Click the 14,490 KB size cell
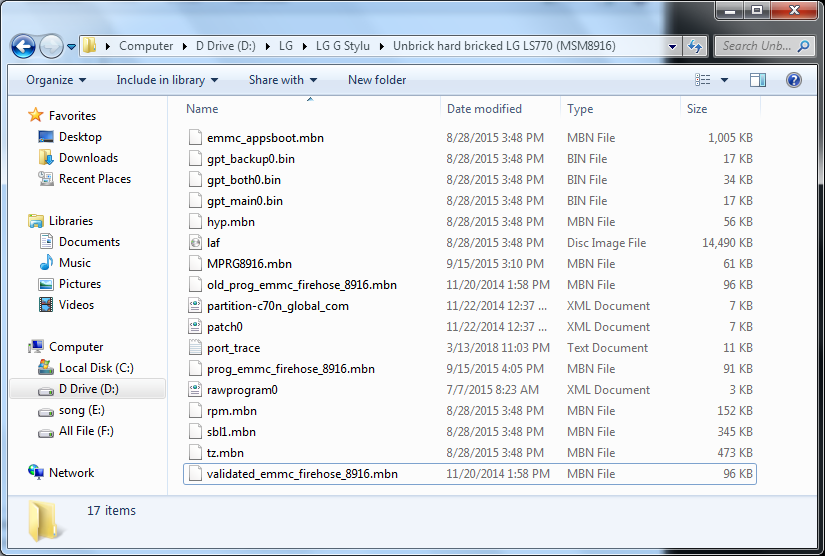Image resolution: width=825 pixels, height=556 pixels. click(x=727, y=242)
